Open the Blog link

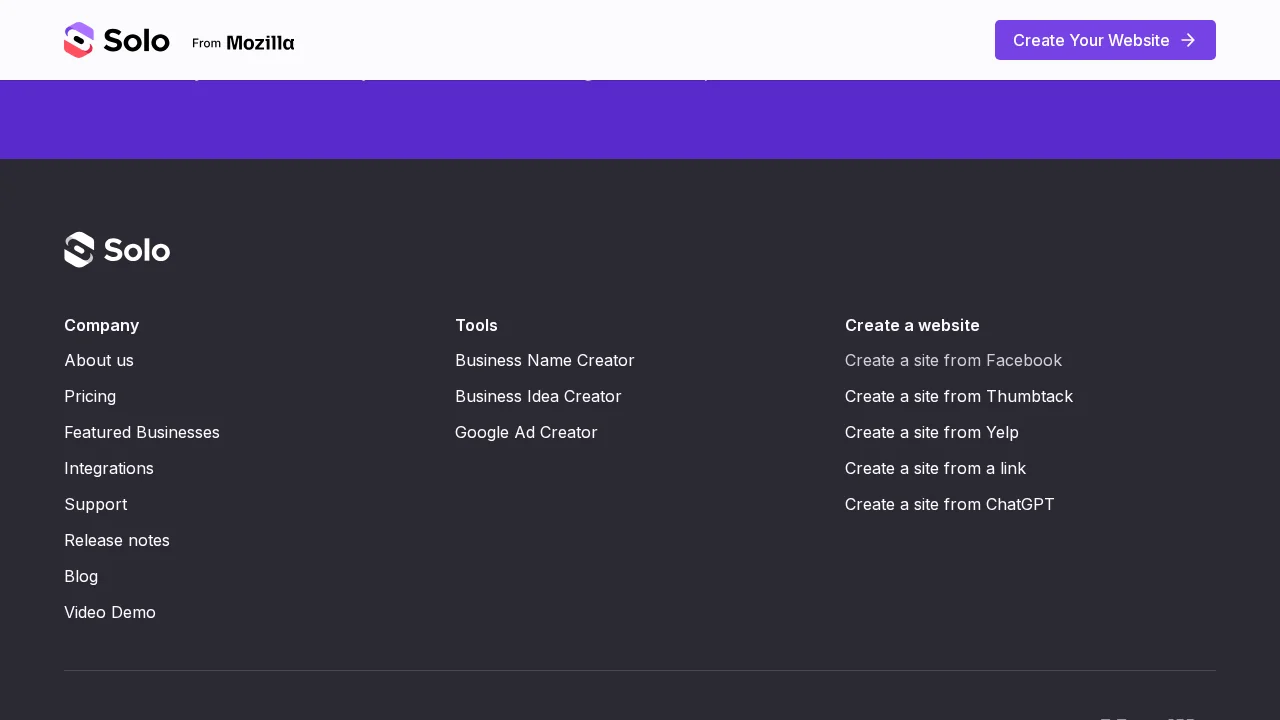(x=81, y=576)
